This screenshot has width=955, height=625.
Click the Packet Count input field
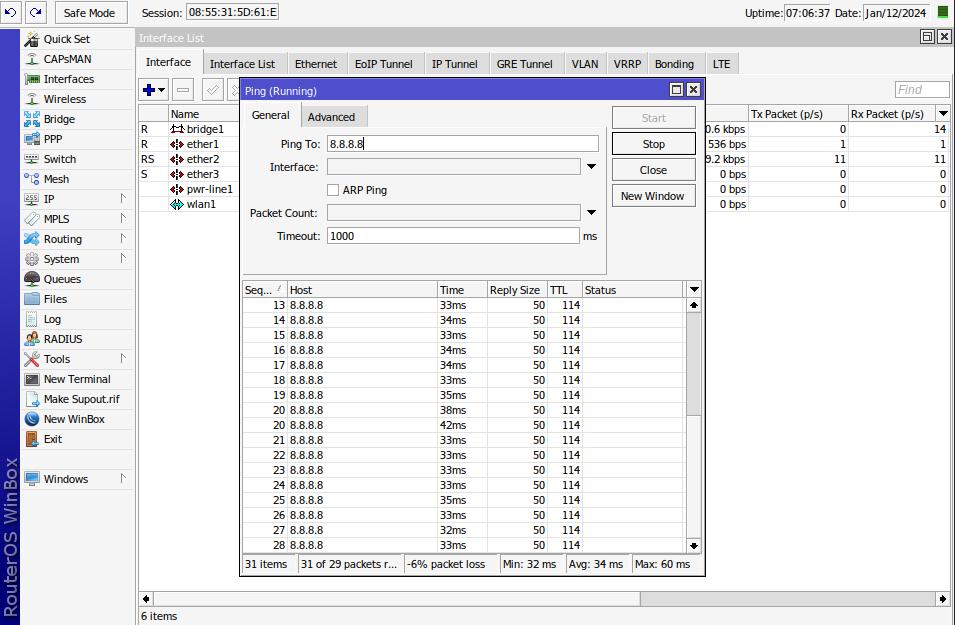click(453, 213)
